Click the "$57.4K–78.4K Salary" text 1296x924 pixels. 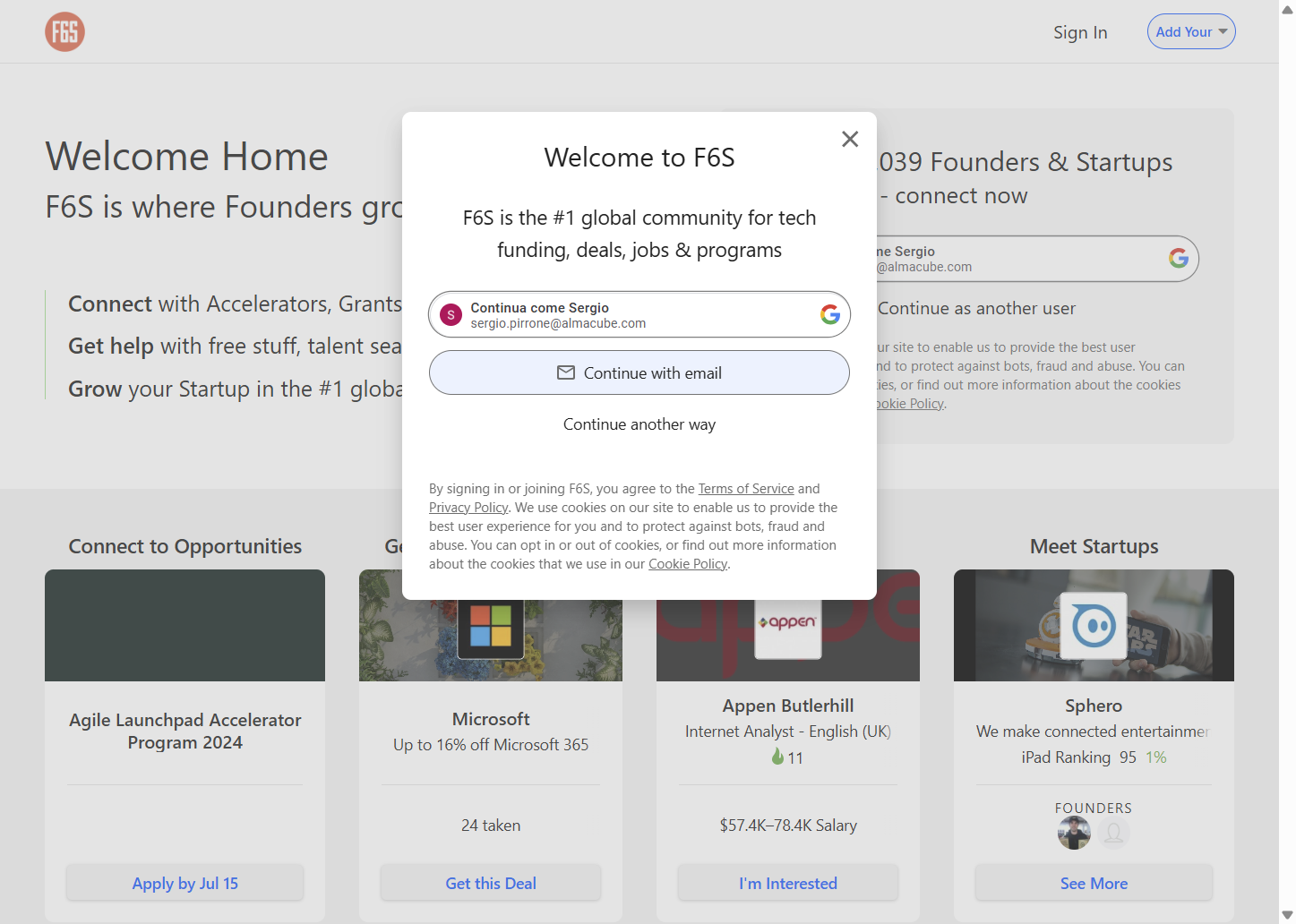tap(788, 826)
